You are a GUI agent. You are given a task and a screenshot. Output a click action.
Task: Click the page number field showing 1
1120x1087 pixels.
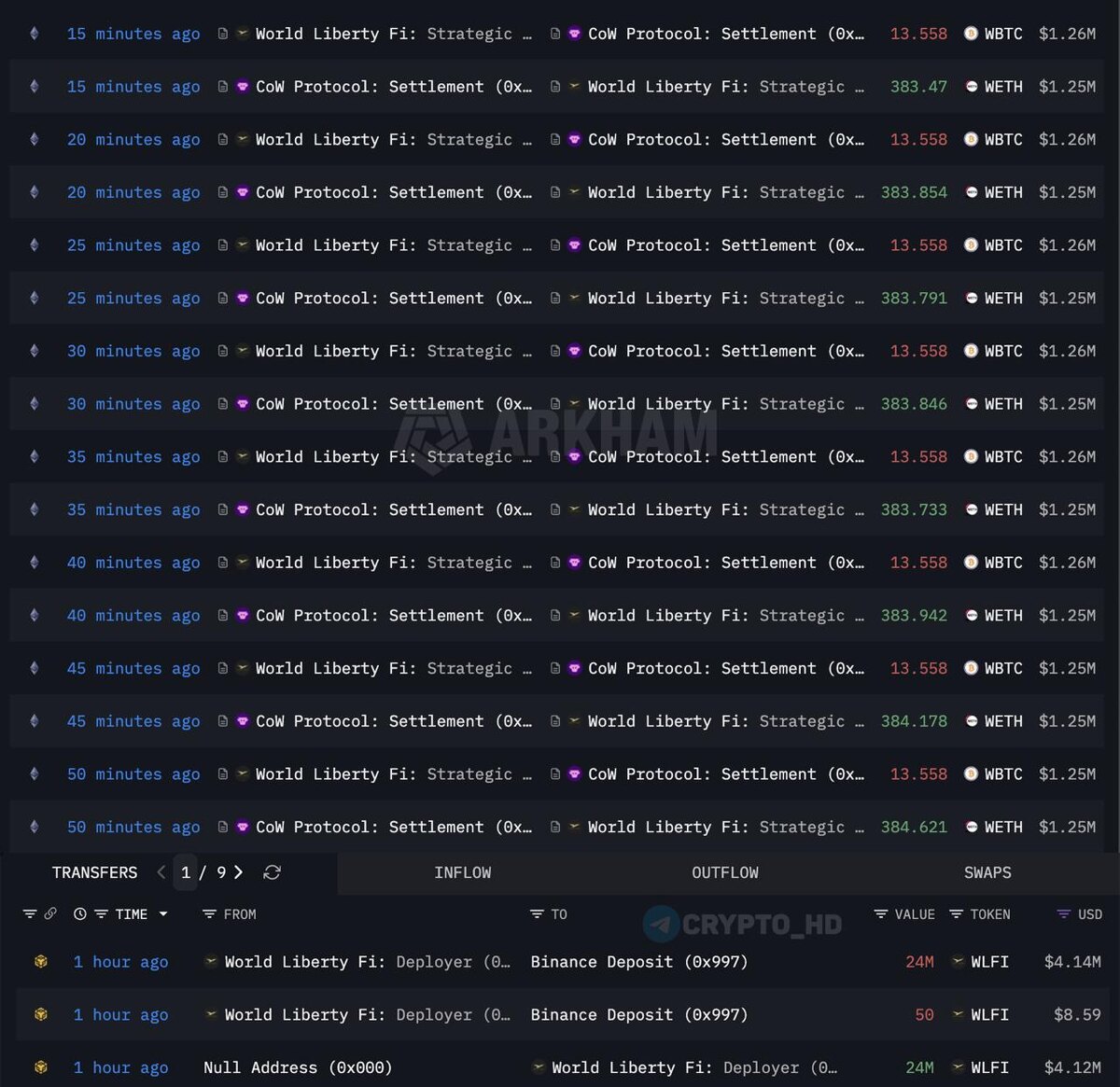[186, 872]
